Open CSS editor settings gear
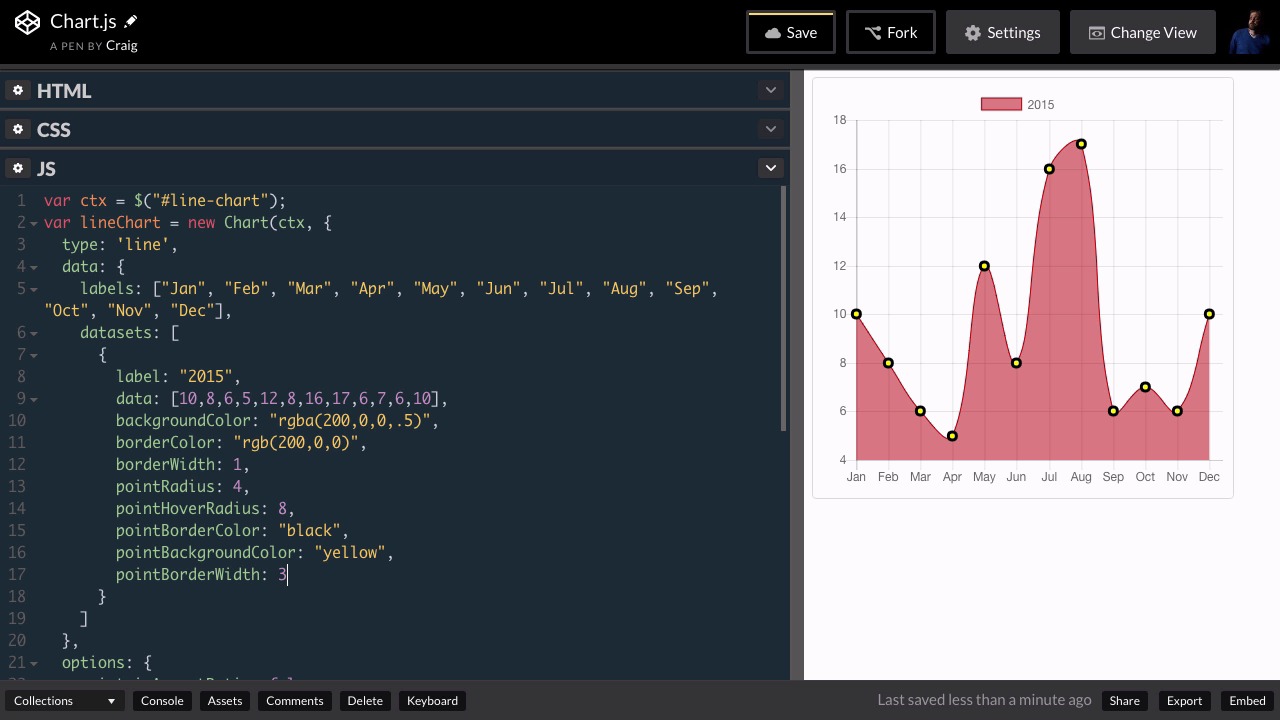This screenshot has height=720, width=1280. click(x=18, y=130)
